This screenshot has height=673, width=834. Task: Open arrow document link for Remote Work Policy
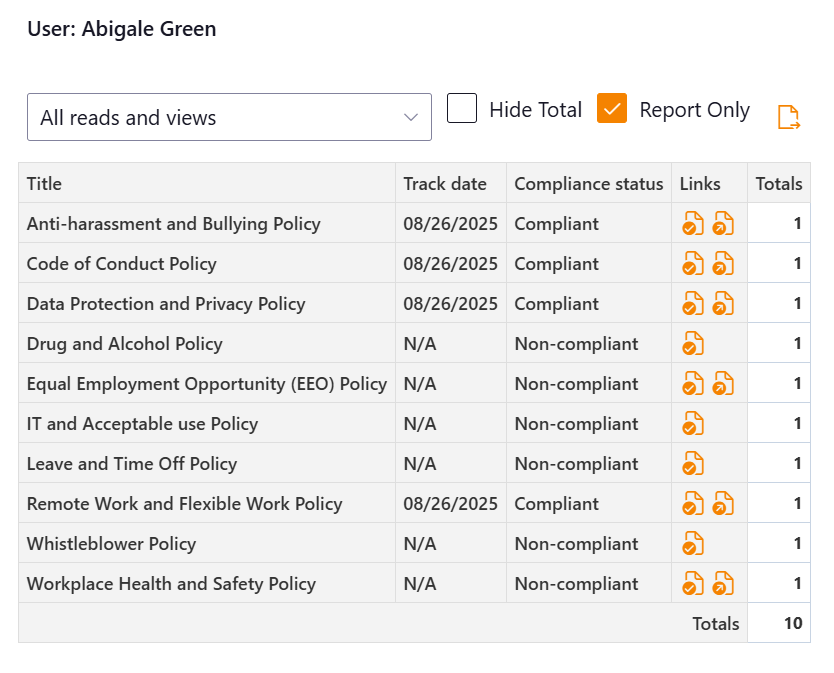point(723,503)
